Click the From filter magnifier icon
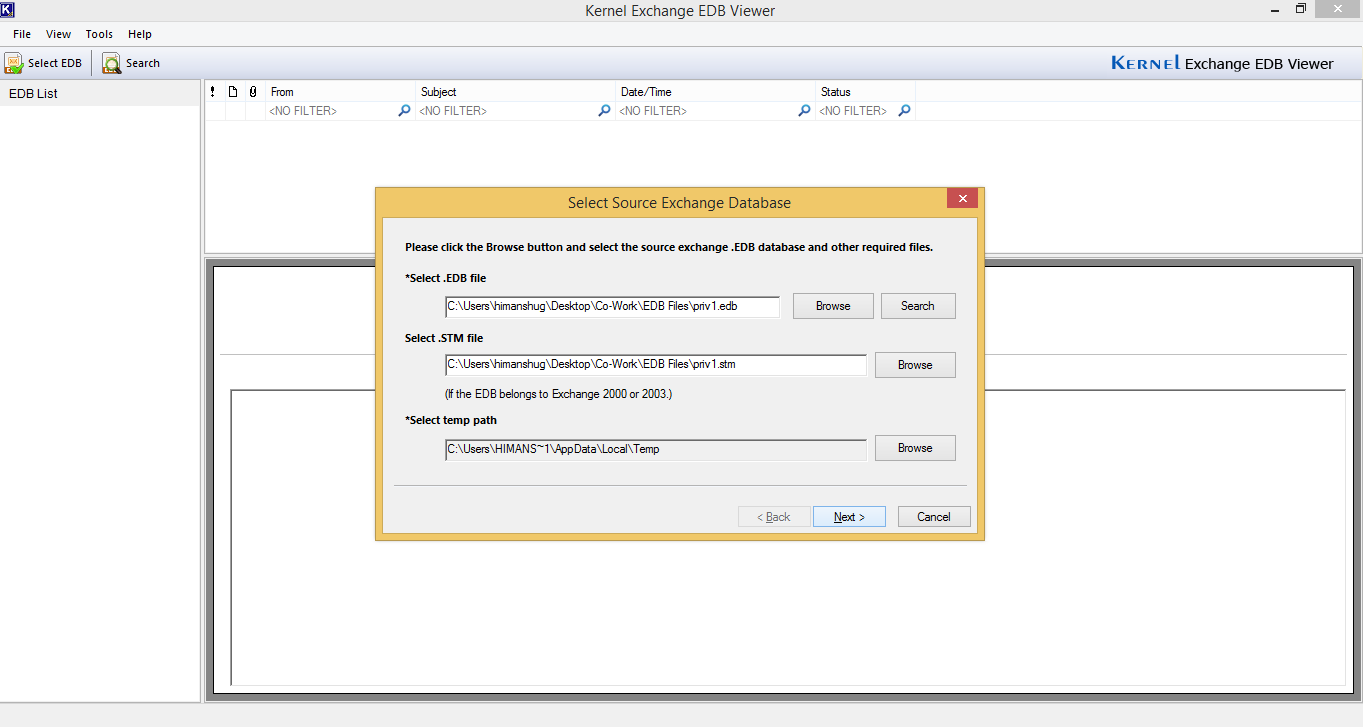 click(404, 111)
